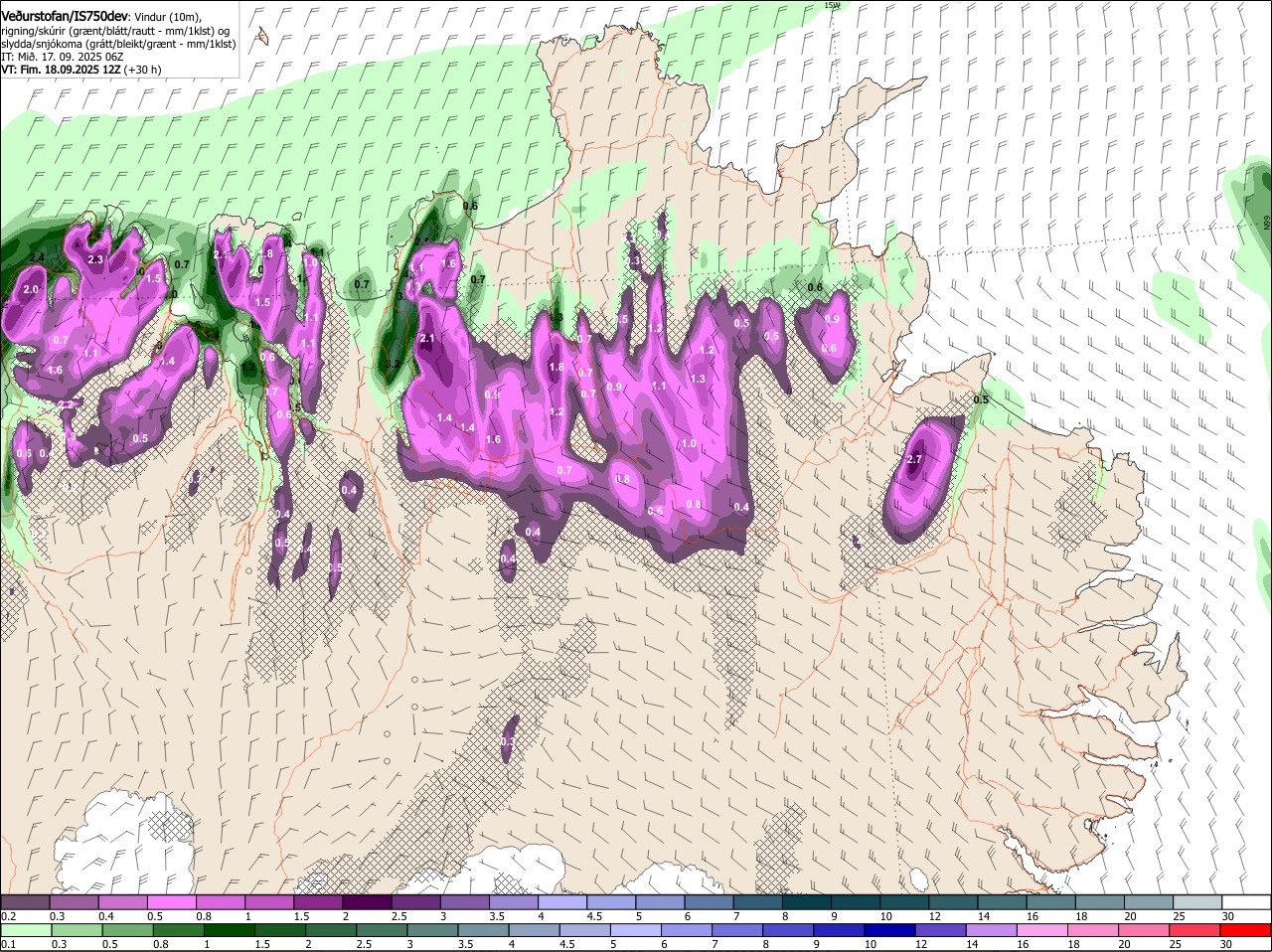Viewport: 1272px width, 952px height.
Task: Click the 2.3 precipitation value in the Westfjords
Action: (95, 259)
